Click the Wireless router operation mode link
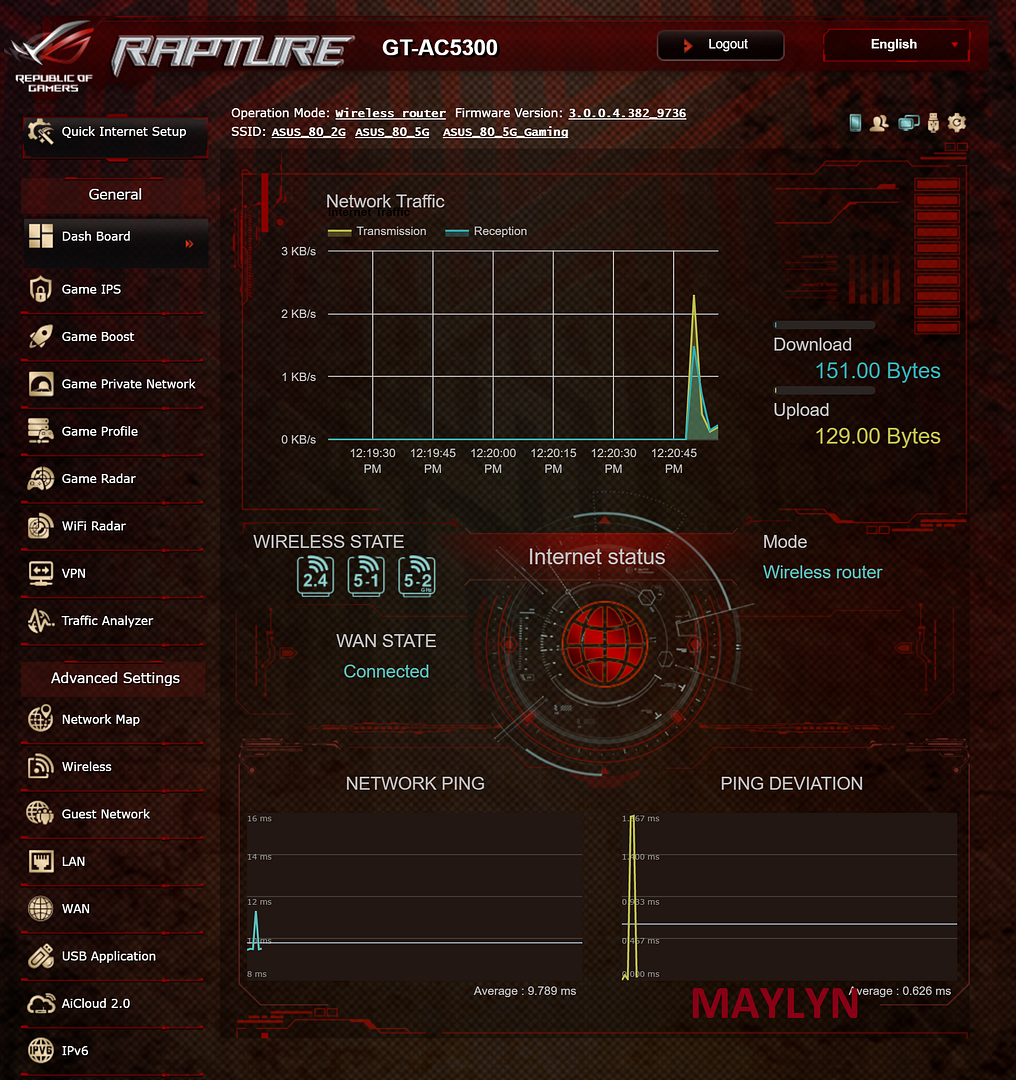Screen dimensions: 1016x1080 pos(390,114)
